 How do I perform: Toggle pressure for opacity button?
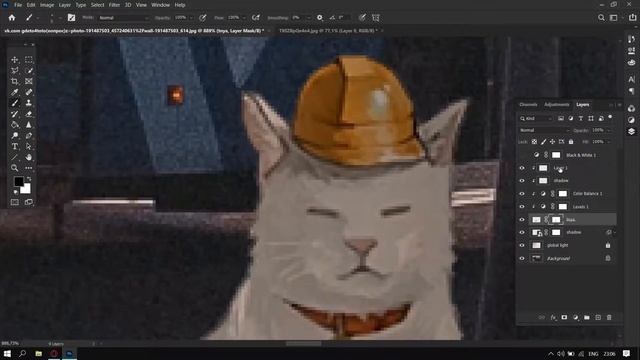tap(202, 18)
